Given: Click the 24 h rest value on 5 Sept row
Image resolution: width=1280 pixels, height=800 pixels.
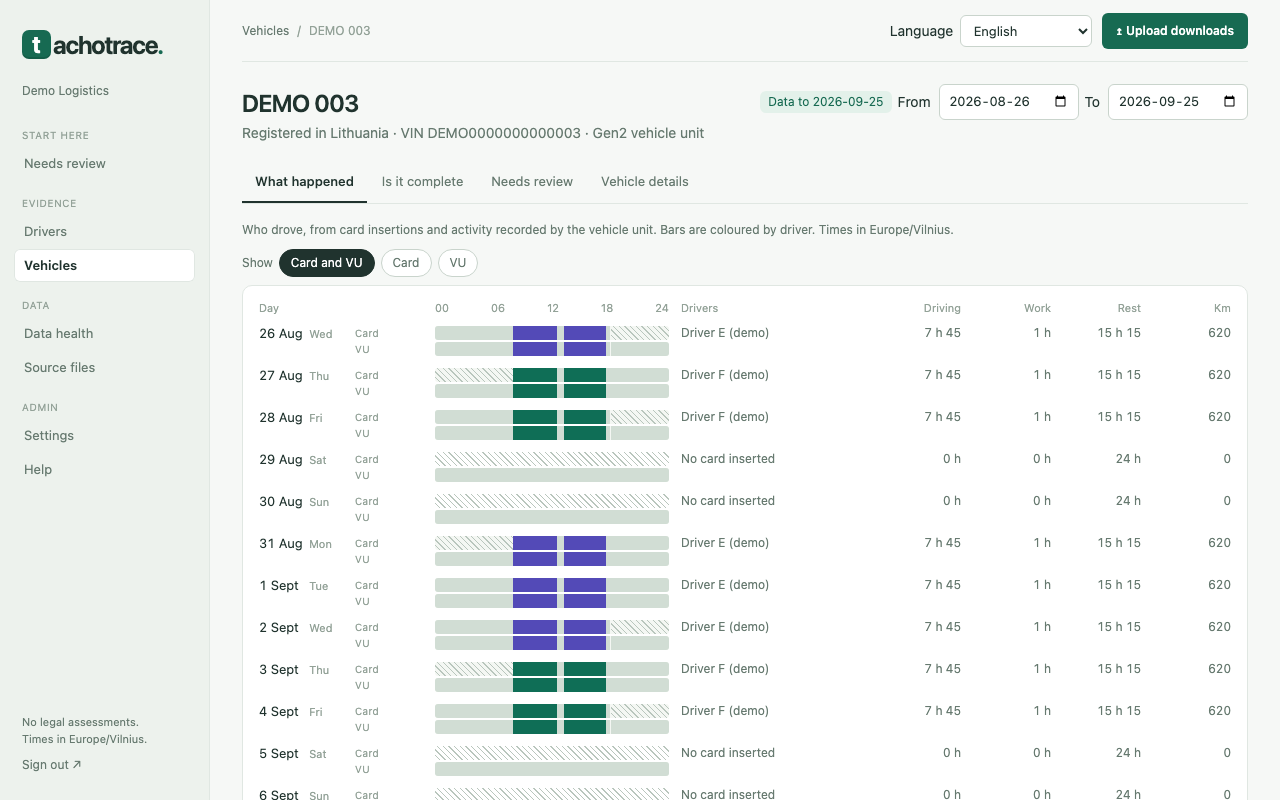Looking at the screenshot, I should (x=1128, y=753).
